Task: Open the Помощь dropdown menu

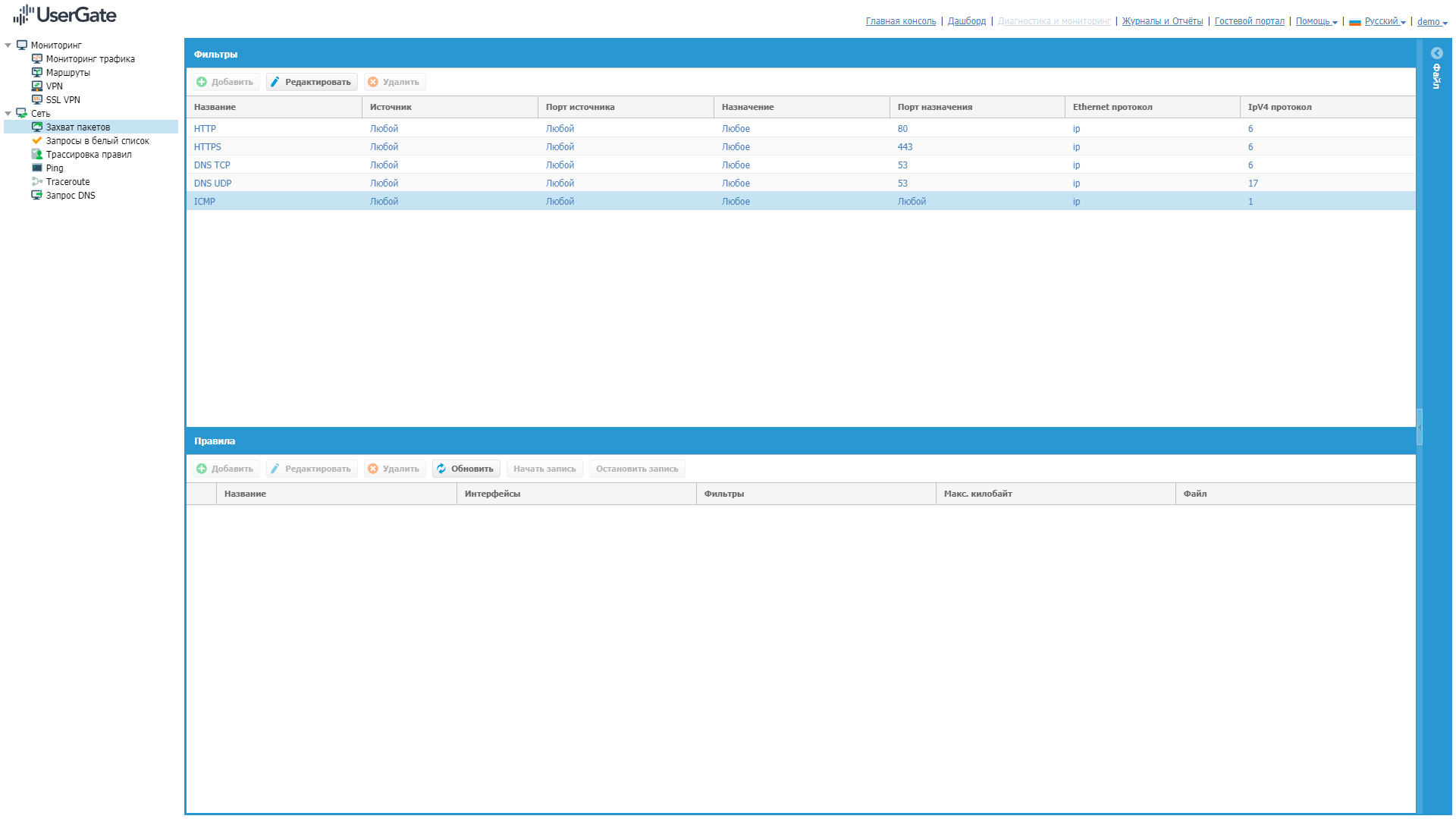Action: click(1316, 21)
